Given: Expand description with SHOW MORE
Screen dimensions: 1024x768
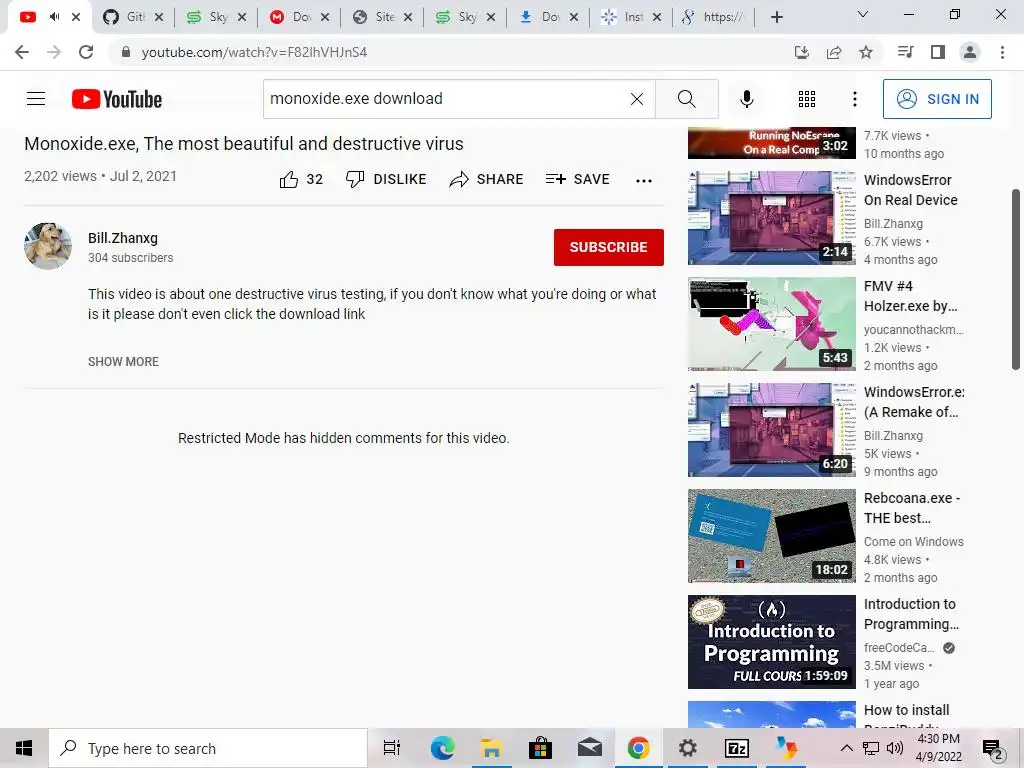Looking at the screenshot, I should pos(123,362).
